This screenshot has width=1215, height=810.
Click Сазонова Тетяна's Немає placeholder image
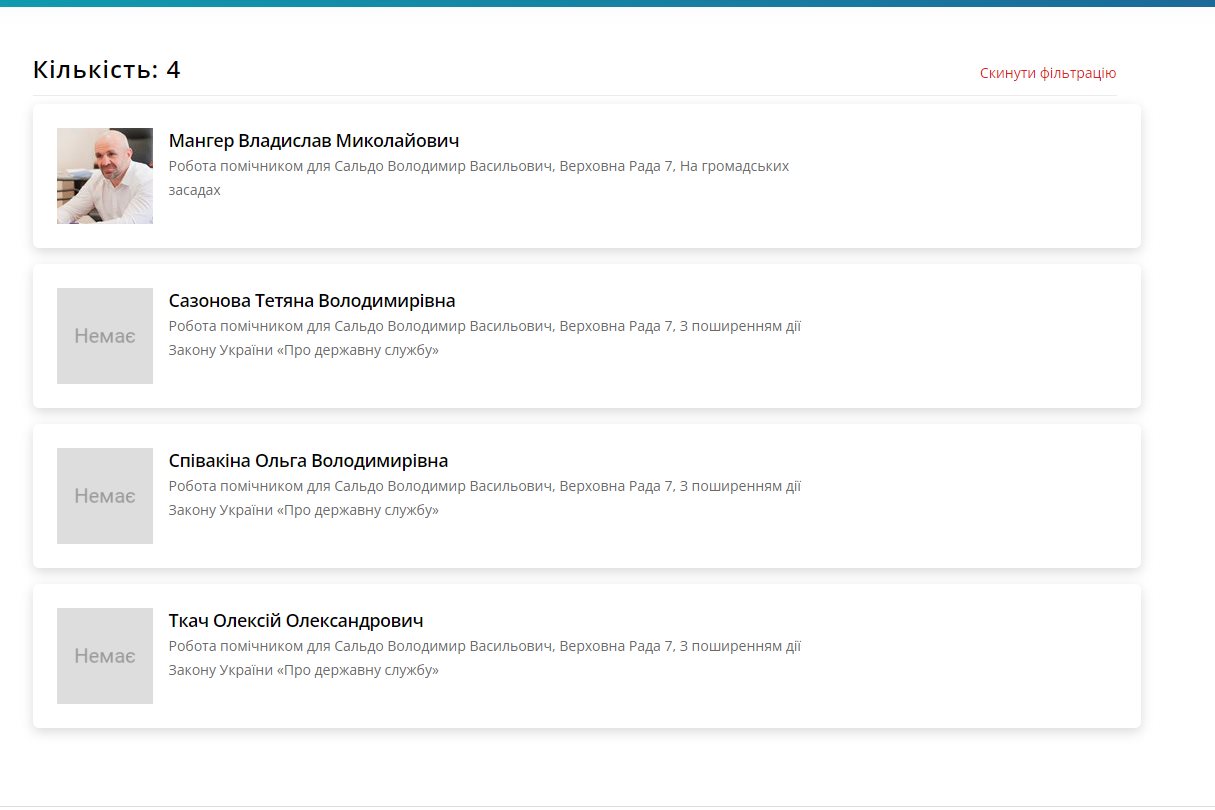click(105, 336)
